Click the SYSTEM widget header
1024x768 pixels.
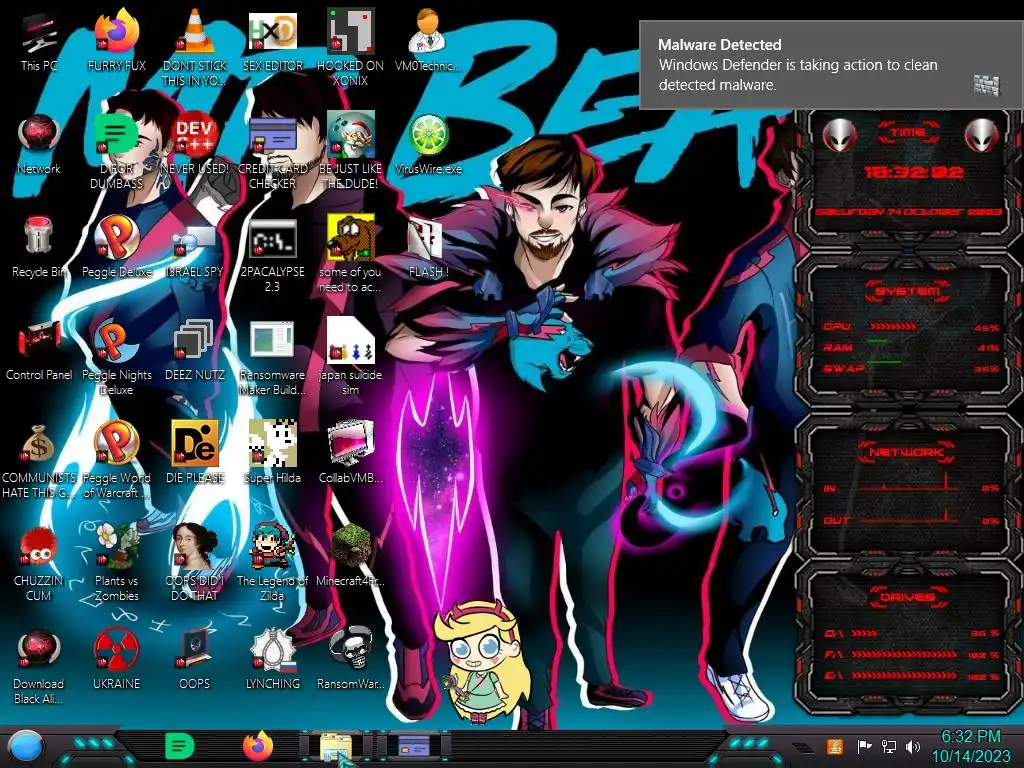point(908,291)
